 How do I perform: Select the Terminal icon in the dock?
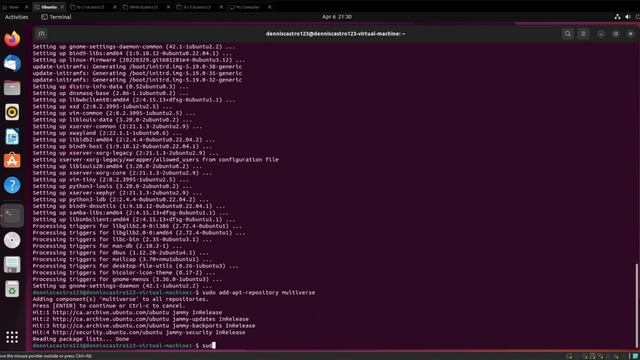click(12, 215)
